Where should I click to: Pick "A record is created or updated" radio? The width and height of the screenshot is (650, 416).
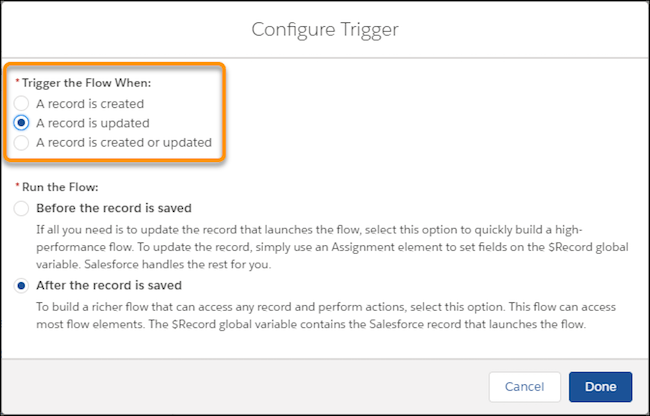pyautogui.click(x=22, y=143)
